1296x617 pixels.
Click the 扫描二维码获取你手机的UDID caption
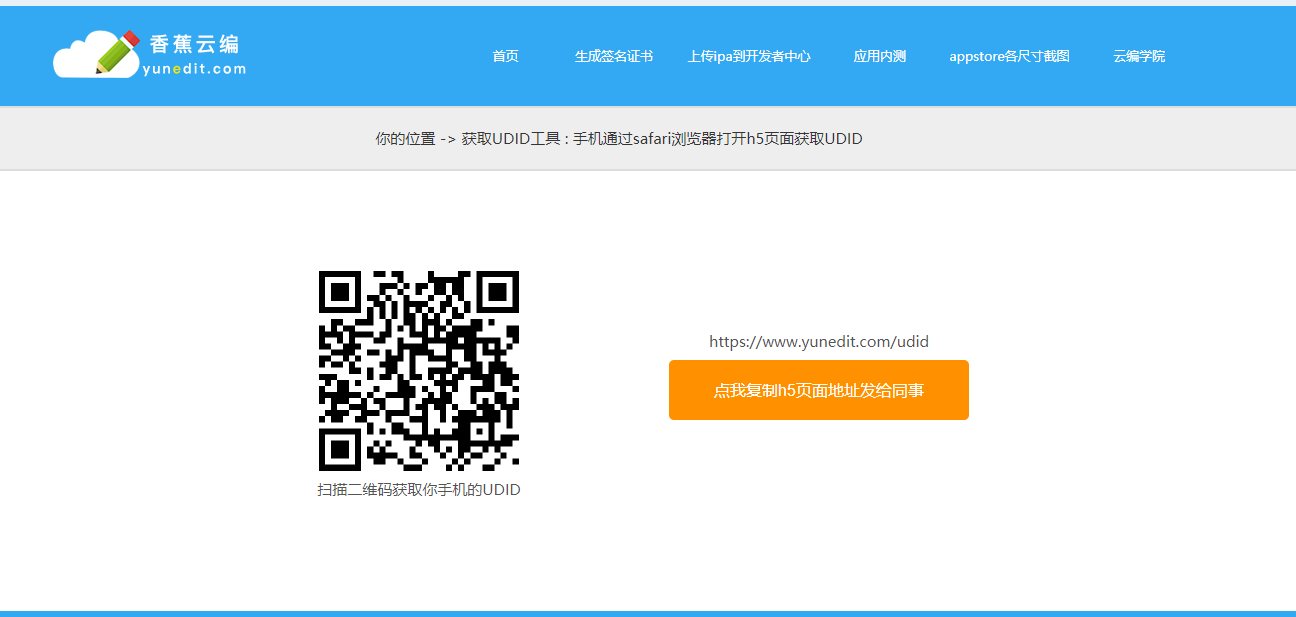click(419, 490)
